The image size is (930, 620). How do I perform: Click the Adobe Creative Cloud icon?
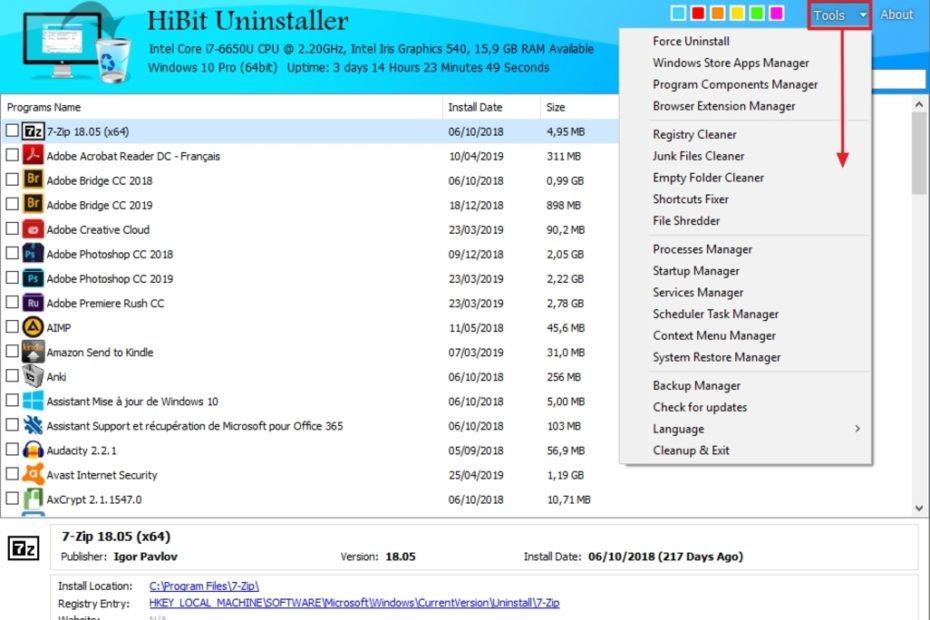pyautogui.click(x=33, y=229)
